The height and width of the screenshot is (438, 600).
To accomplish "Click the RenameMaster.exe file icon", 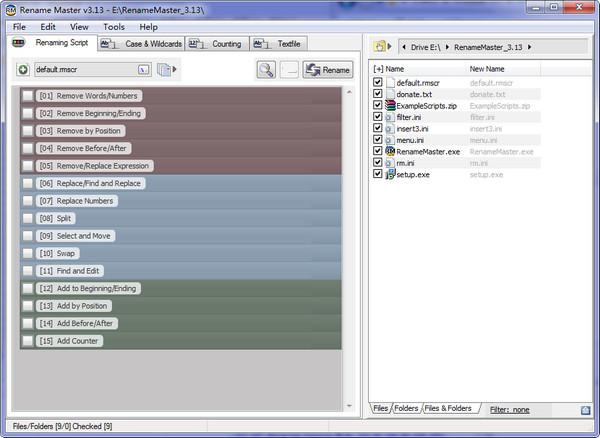I will point(390,151).
